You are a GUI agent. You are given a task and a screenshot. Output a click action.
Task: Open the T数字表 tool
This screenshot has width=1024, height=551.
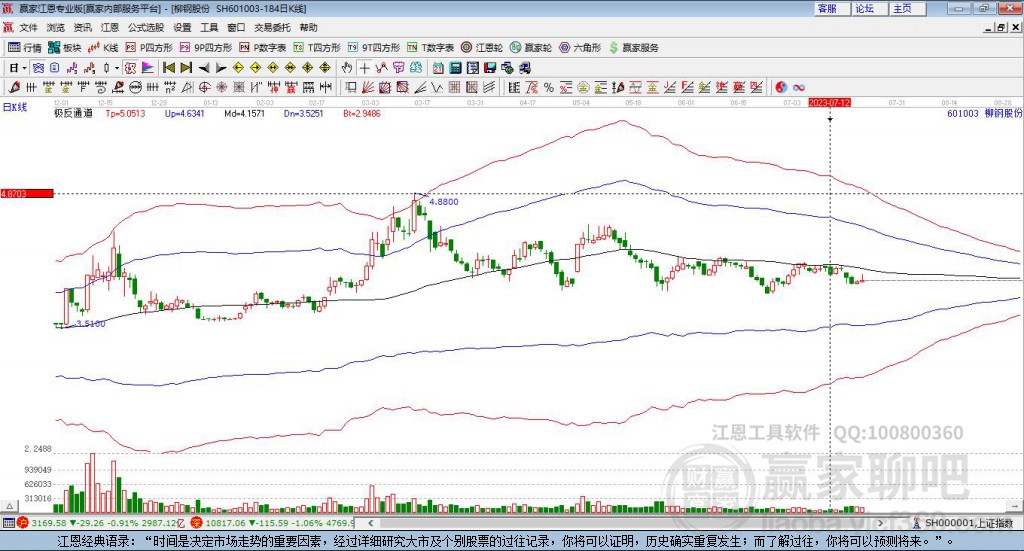coord(430,48)
